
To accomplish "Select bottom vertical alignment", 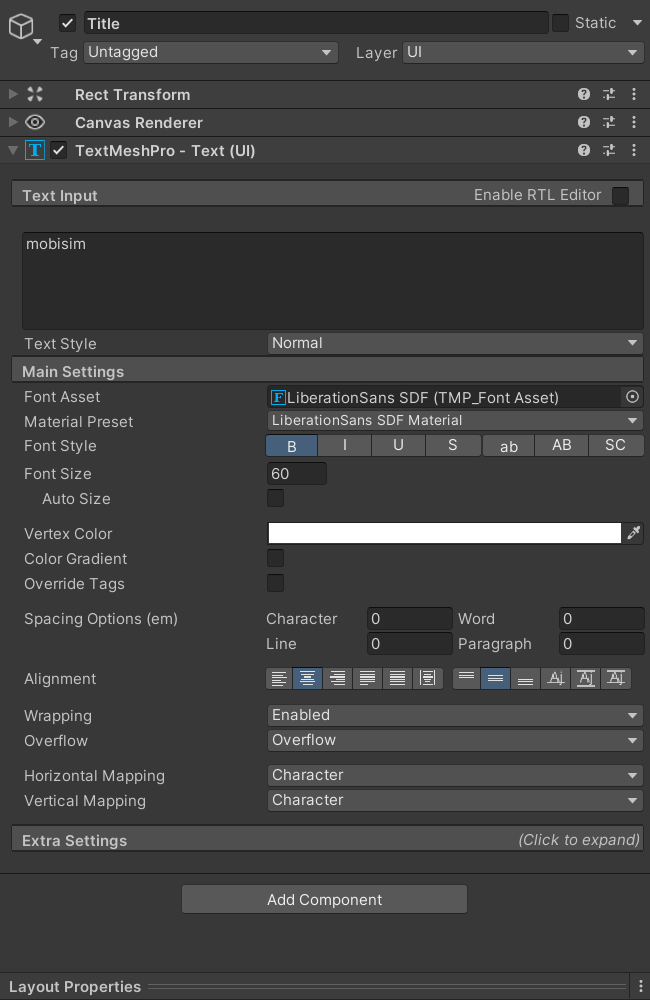I will 526,679.
